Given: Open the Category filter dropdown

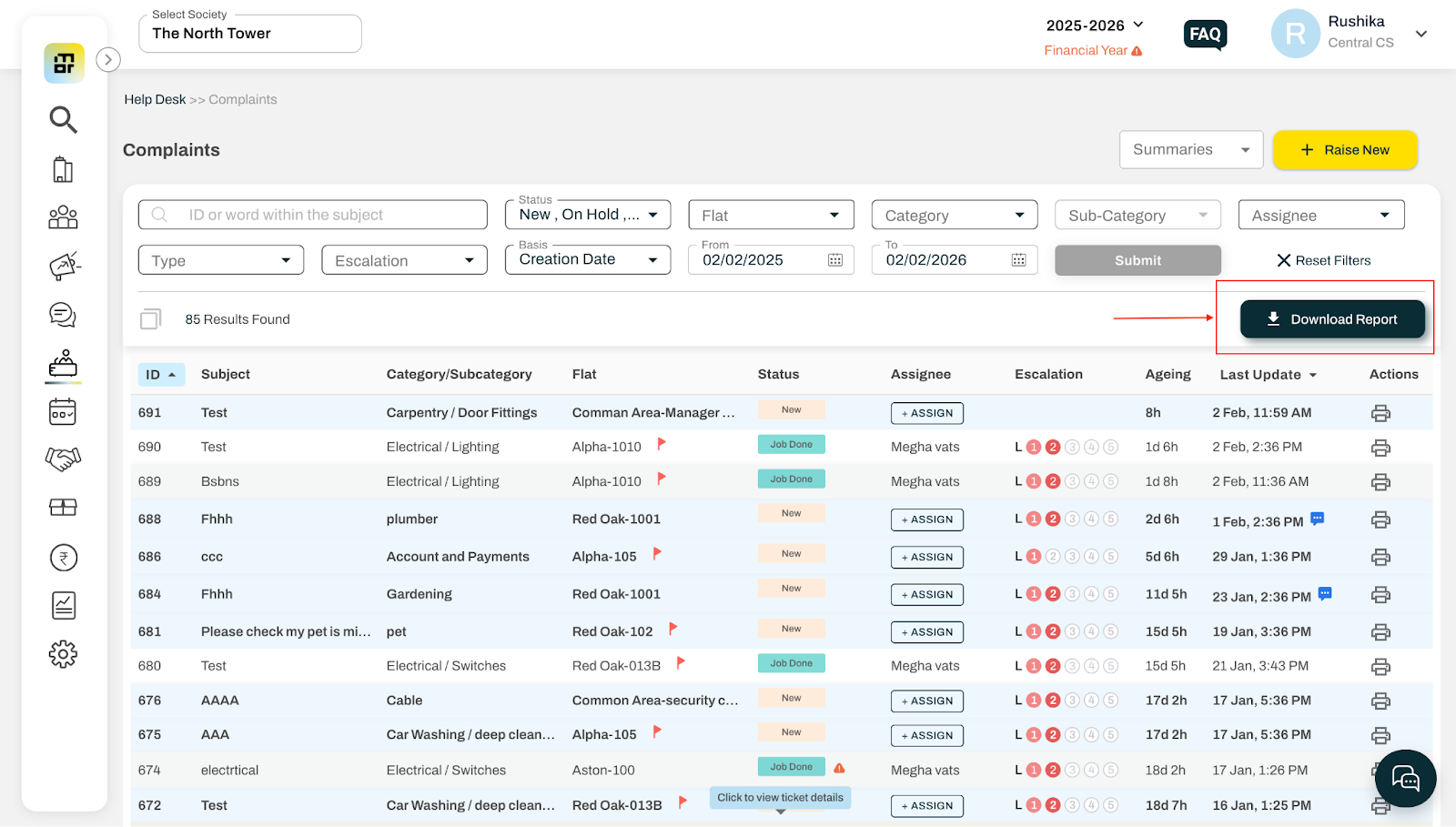Looking at the screenshot, I should (x=955, y=215).
